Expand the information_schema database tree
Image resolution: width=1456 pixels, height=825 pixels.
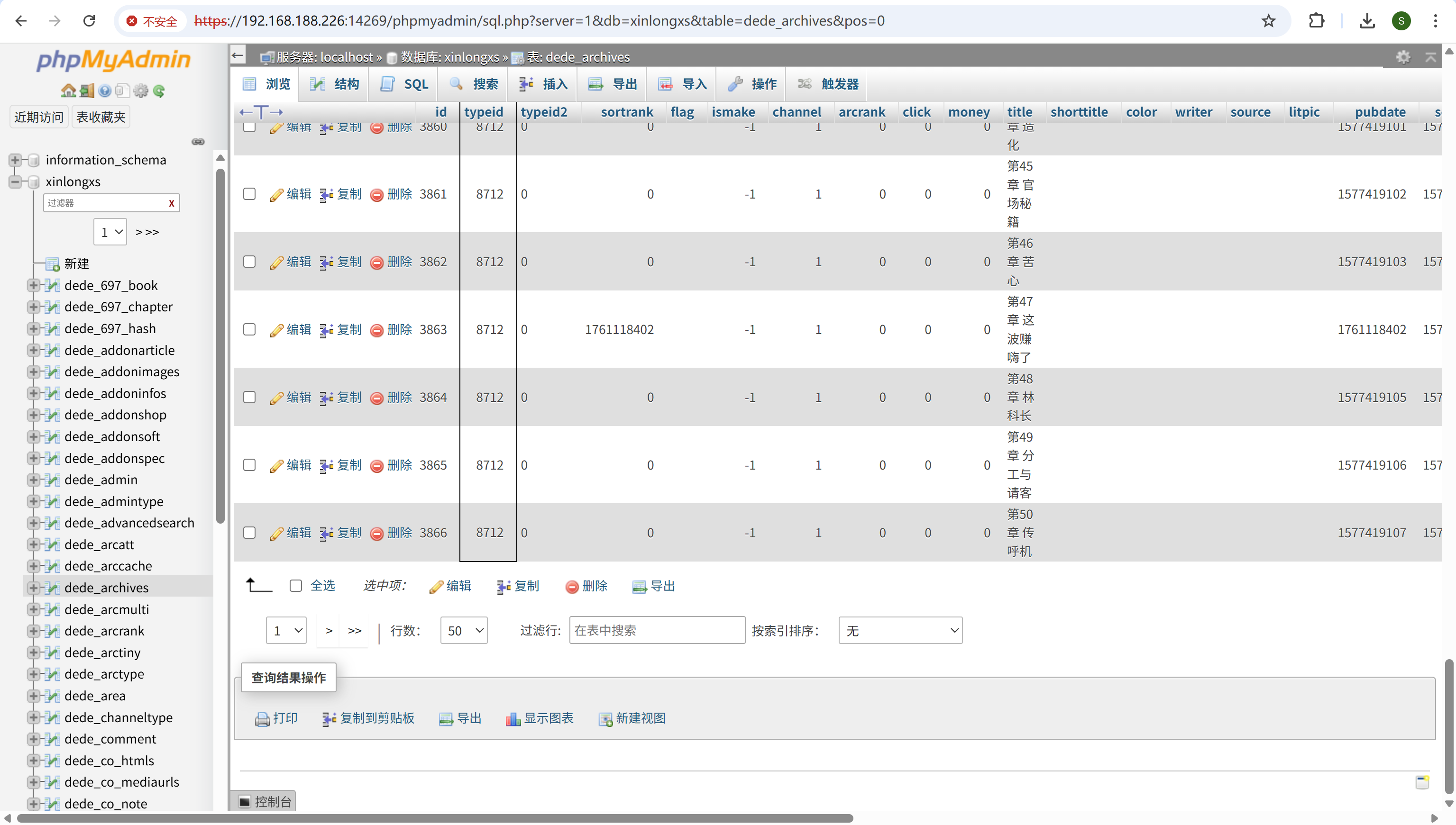15,160
